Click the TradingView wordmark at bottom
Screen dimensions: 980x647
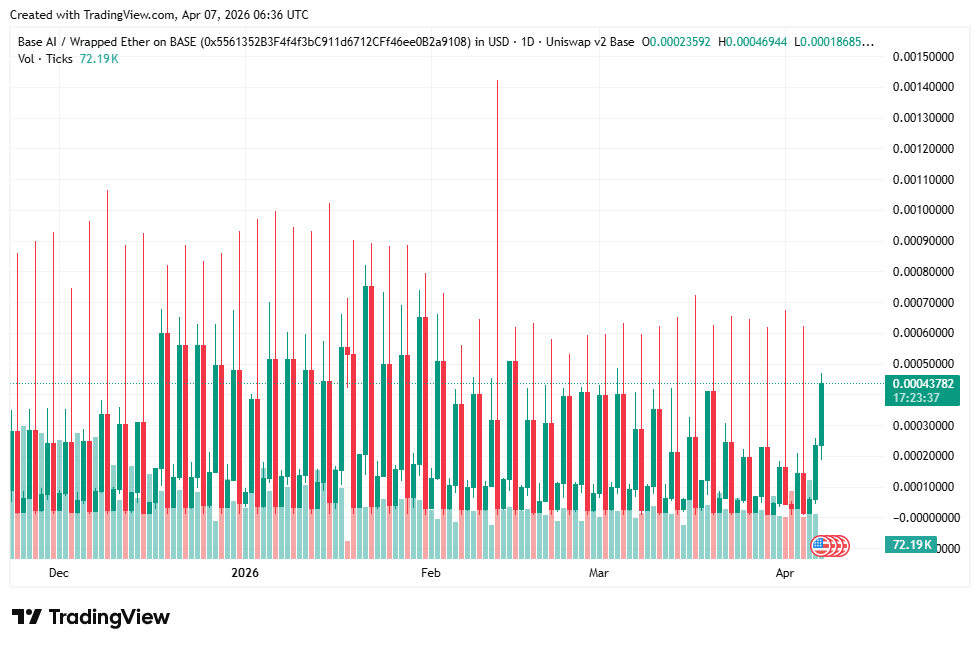click(109, 617)
